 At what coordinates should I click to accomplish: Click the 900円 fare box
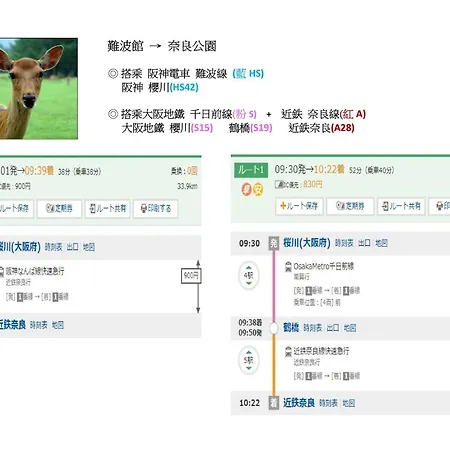point(191,276)
